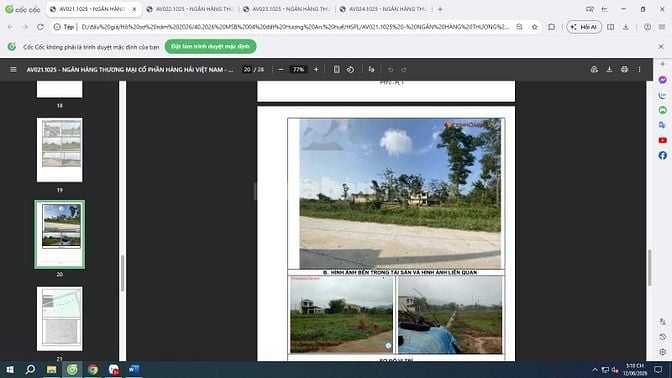Zoom in with the plus button

(316, 69)
